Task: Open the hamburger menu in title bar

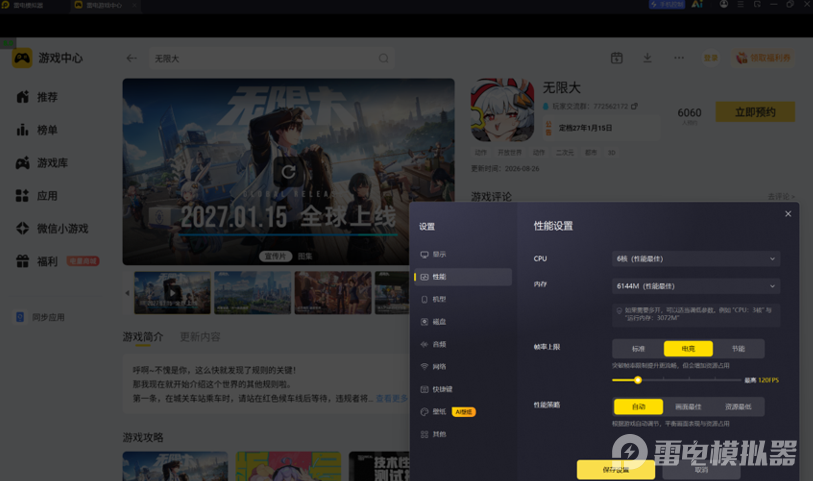Action: pos(740,4)
